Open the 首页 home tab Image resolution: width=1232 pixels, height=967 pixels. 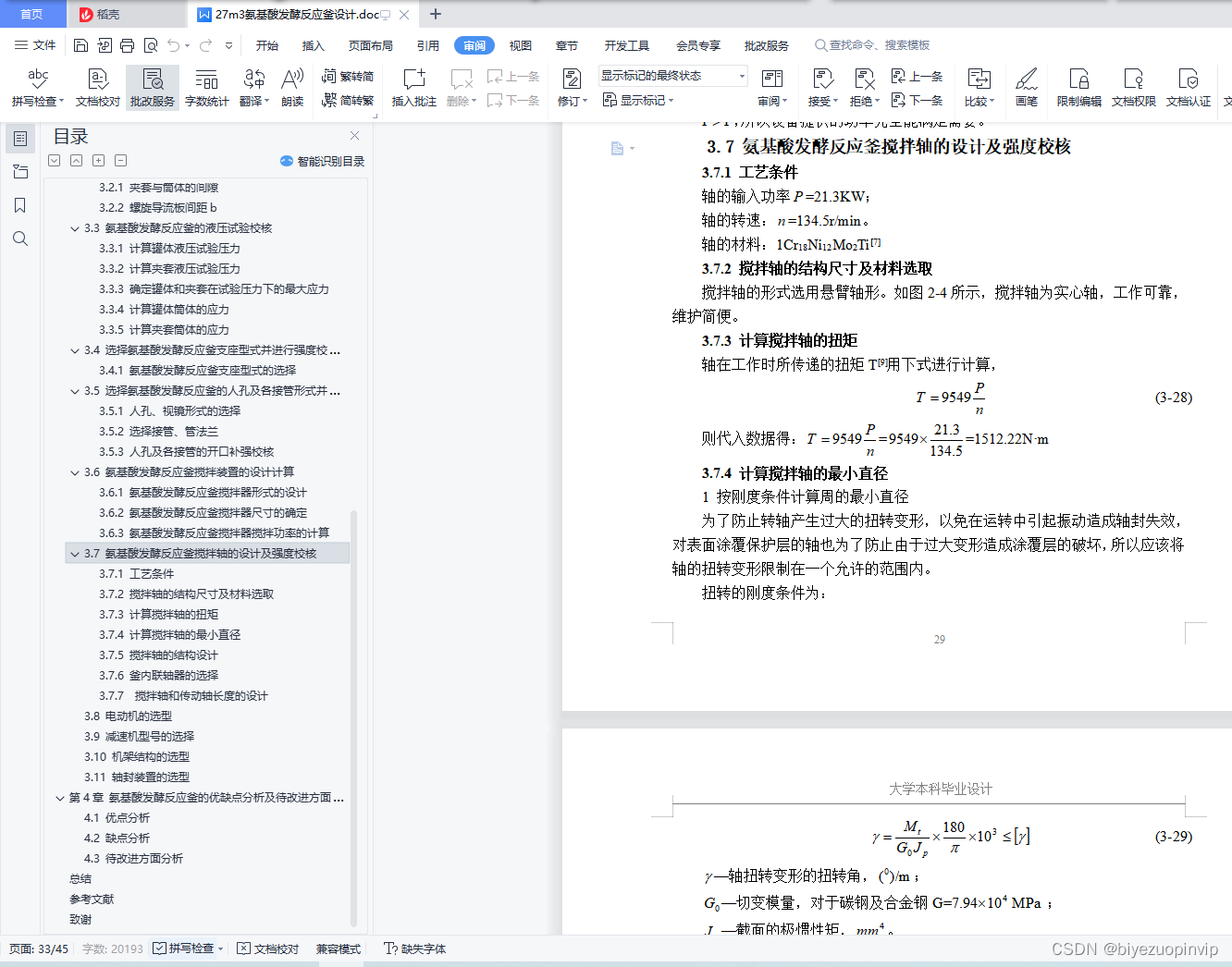pos(32,14)
